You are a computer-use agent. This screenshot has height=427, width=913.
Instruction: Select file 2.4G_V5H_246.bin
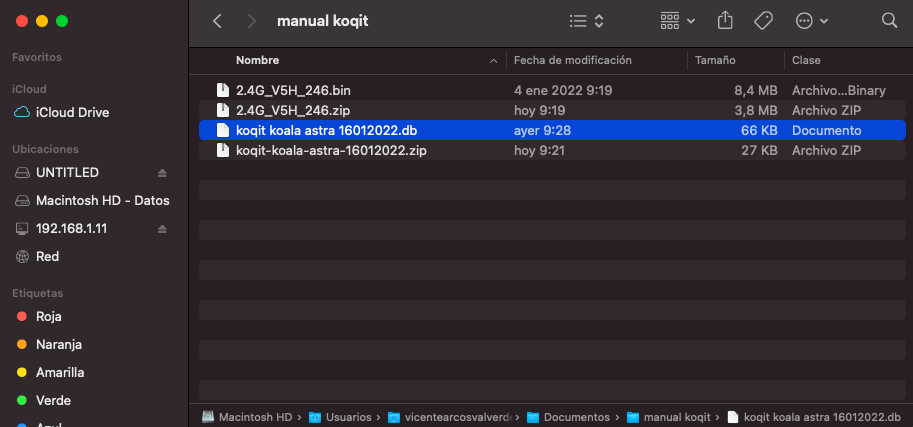(x=293, y=90)
